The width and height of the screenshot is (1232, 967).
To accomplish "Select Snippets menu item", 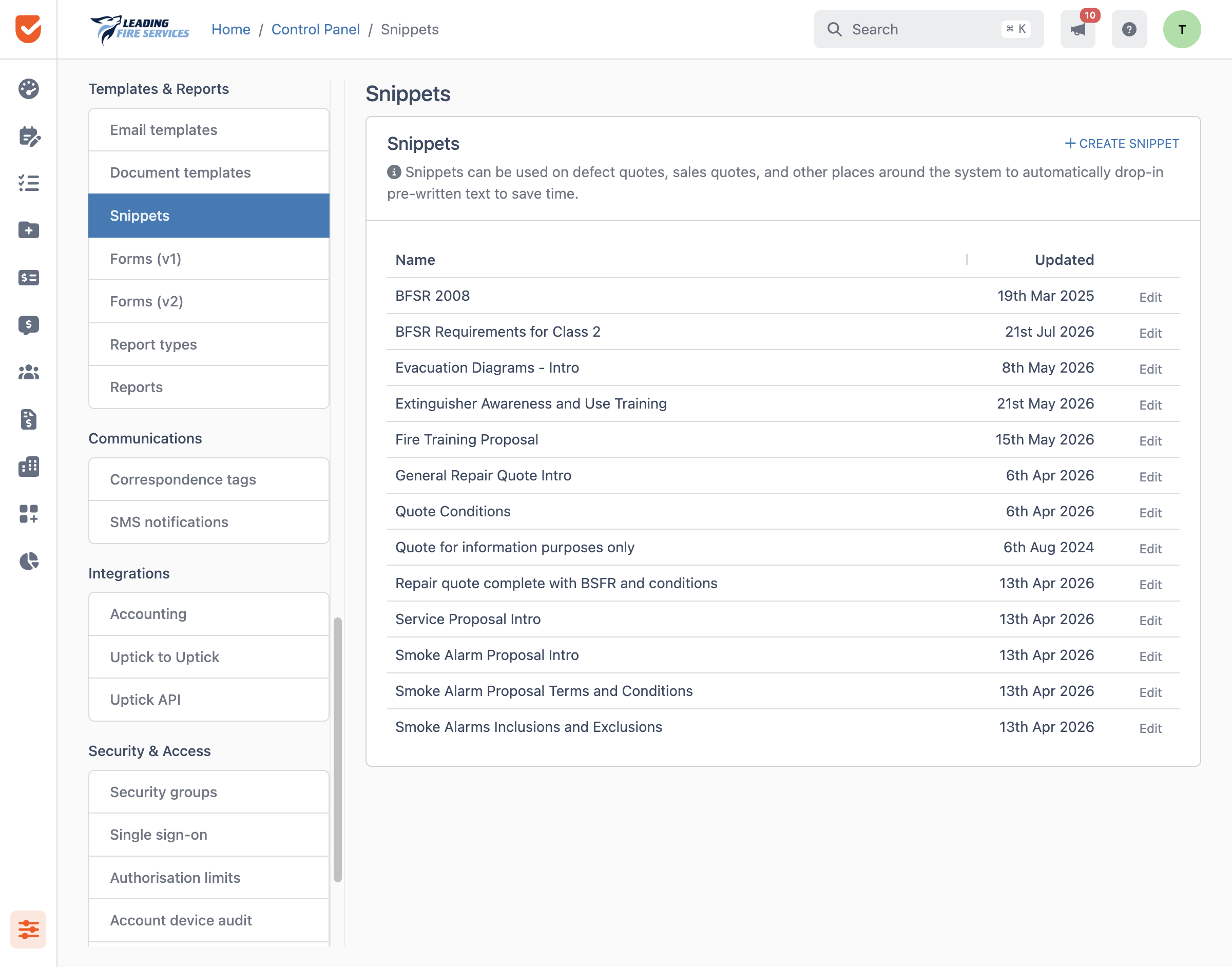I will point(209,216).
